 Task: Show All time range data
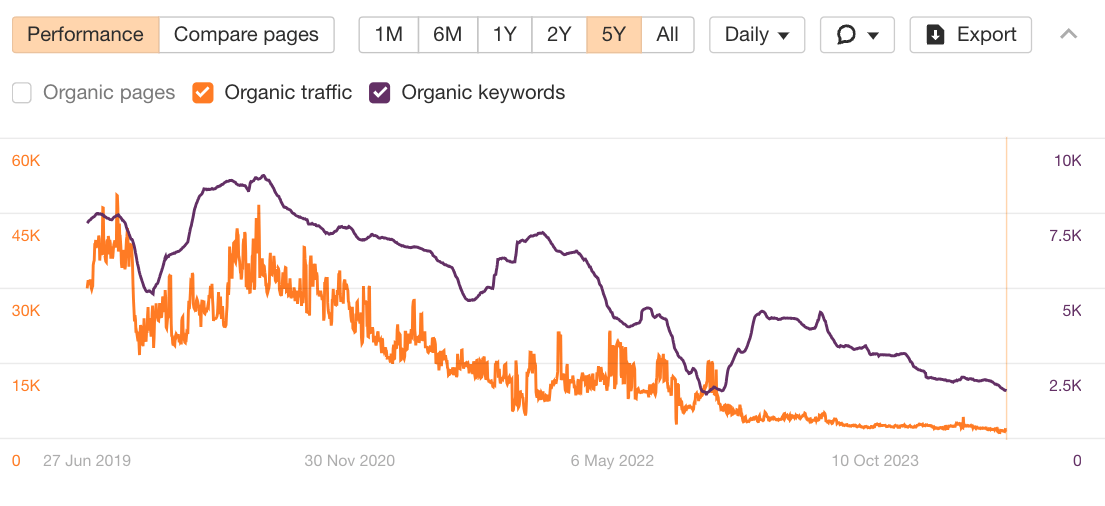[668, 35]
